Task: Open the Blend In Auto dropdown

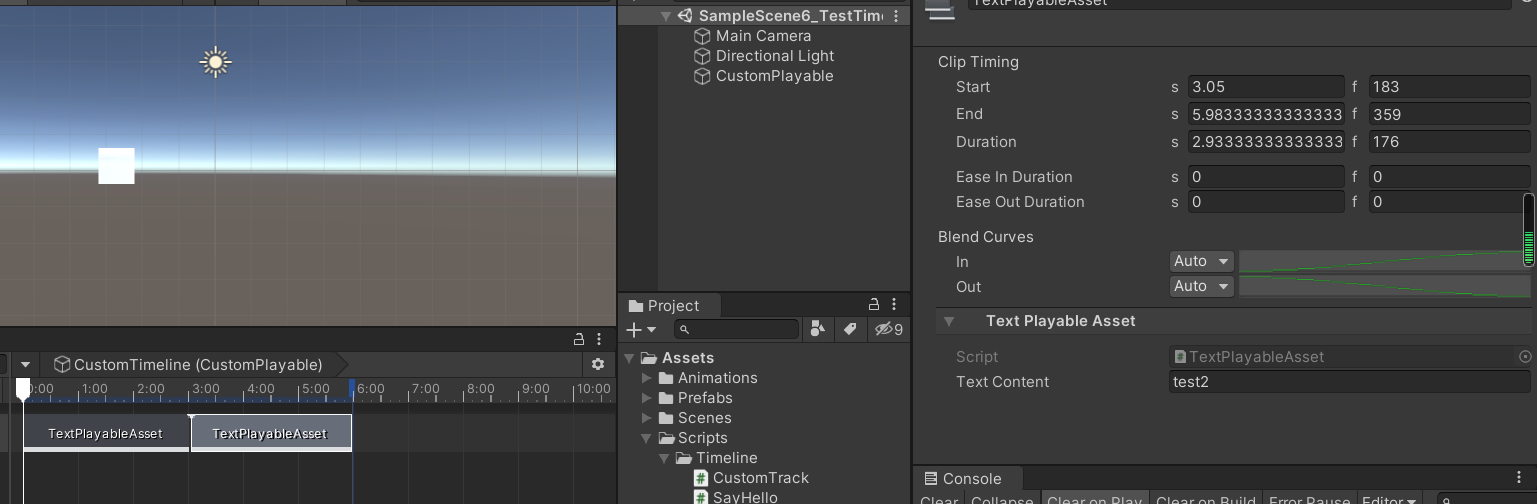Action: 1202,261
